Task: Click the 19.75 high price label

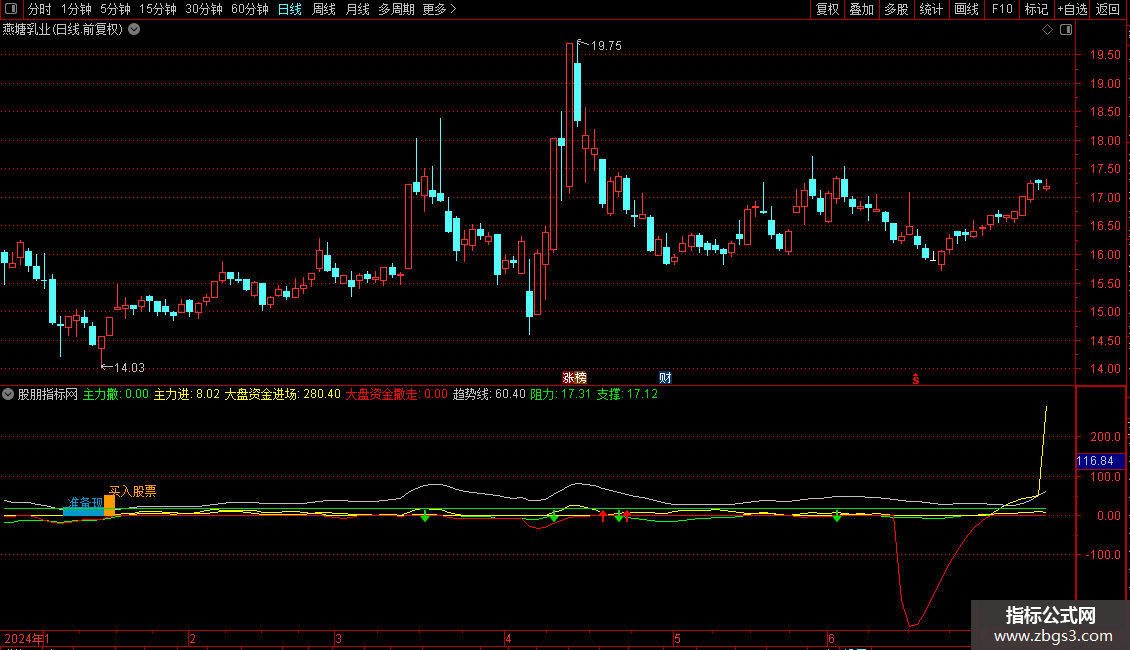Action: [606, 45]
